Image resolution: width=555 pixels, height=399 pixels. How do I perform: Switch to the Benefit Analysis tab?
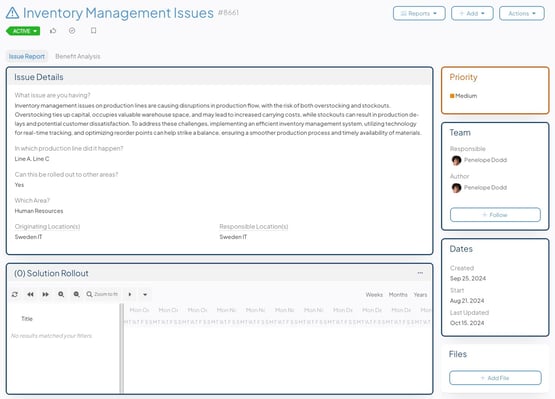point(78,56)
